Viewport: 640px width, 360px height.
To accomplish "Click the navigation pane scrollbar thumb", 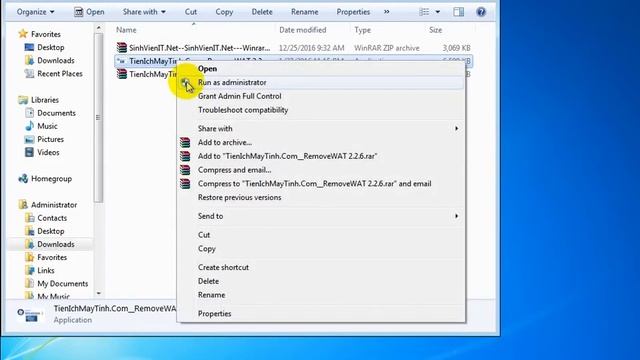I will [98, 118].
